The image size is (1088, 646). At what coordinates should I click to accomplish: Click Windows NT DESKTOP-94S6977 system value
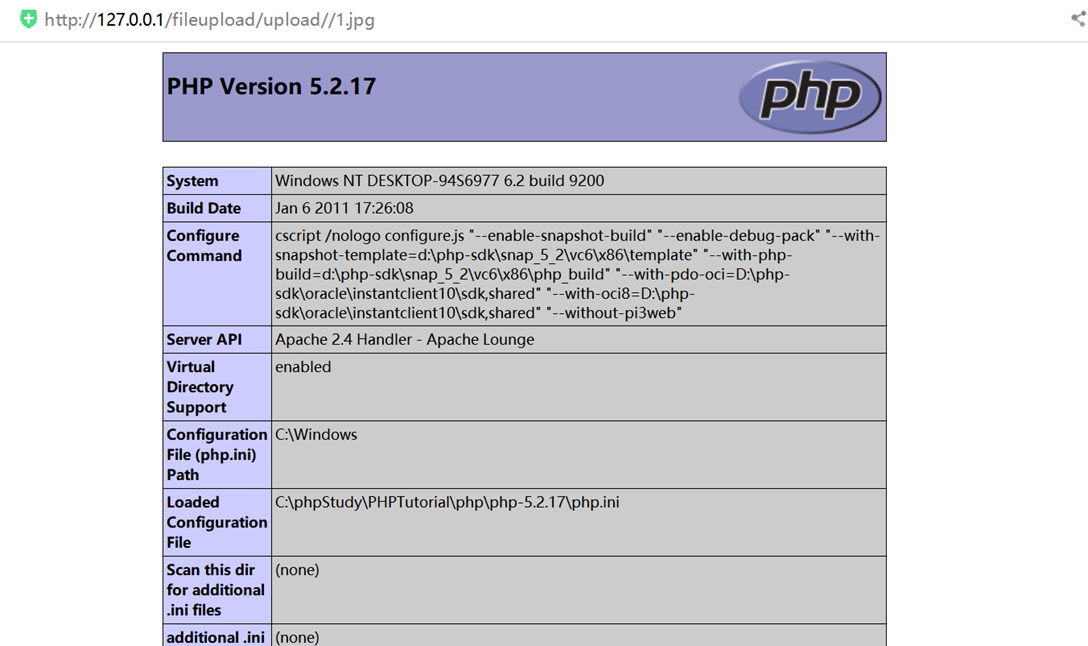click(439, 181)
